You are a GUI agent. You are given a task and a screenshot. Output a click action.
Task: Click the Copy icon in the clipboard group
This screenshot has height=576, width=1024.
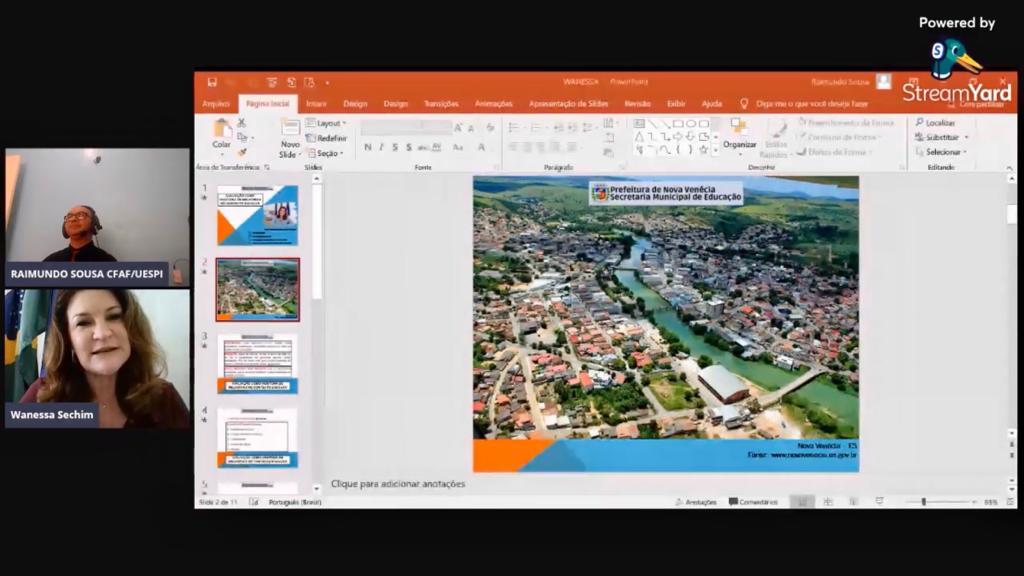click(x=242, y=137)
